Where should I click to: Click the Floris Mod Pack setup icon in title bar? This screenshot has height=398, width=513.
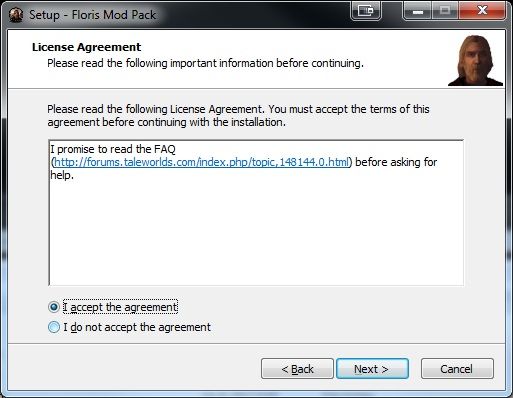tap(15, 15)
